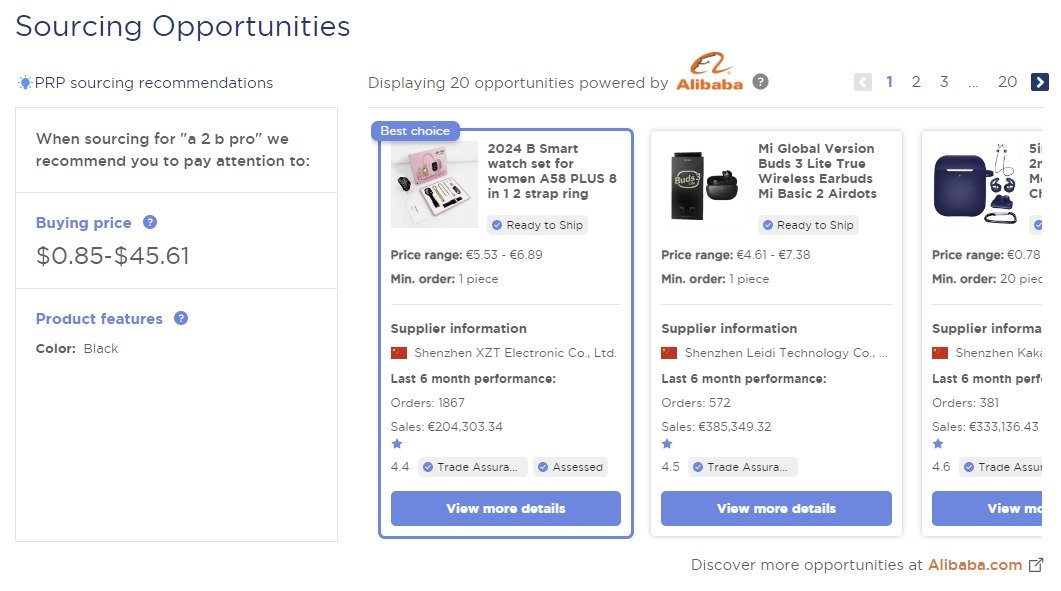Image resolution: width=1061 pixels, height=591 pixels.
Task: Jump to page 20
Action: (x=1007, y=81)
